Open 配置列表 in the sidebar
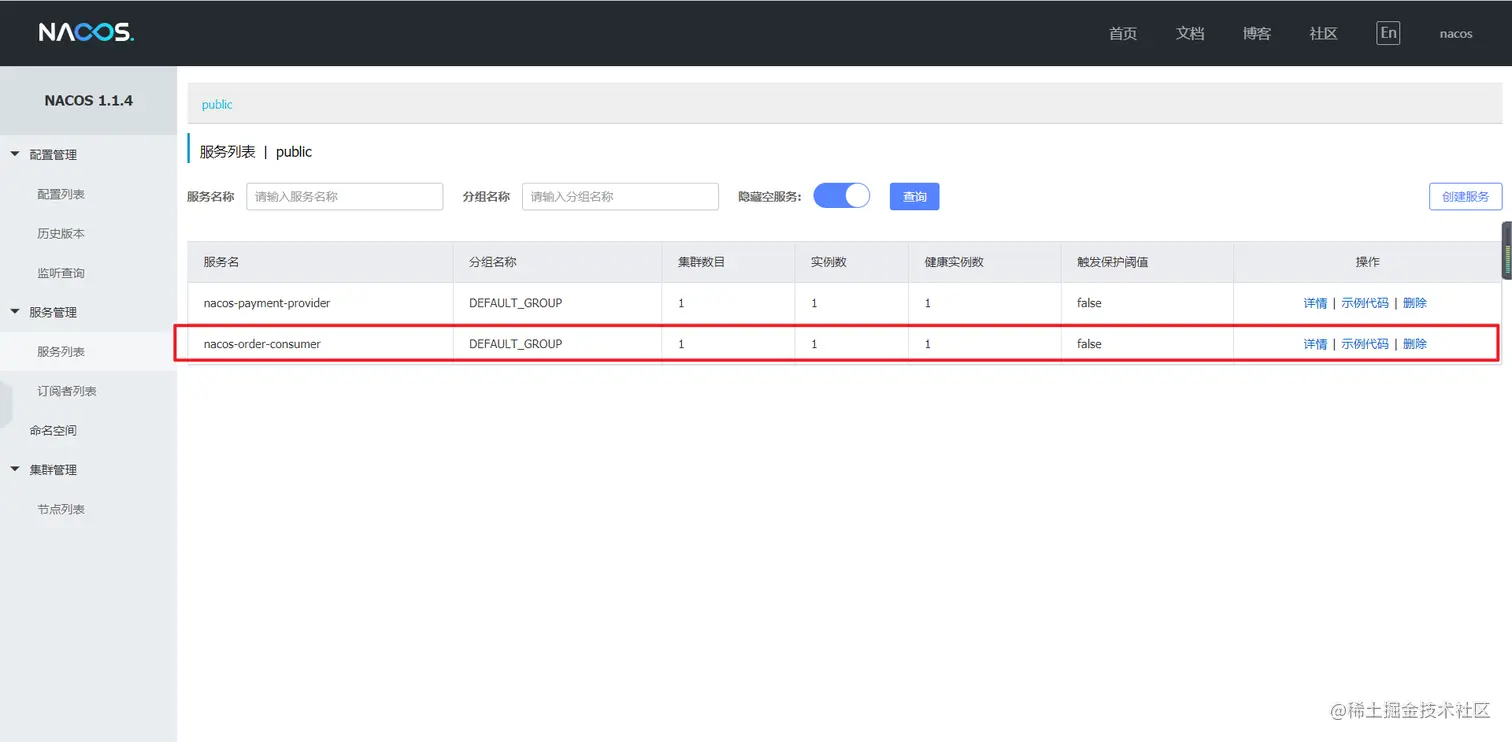Screen dimensions: 1512x742 point(61,194)
